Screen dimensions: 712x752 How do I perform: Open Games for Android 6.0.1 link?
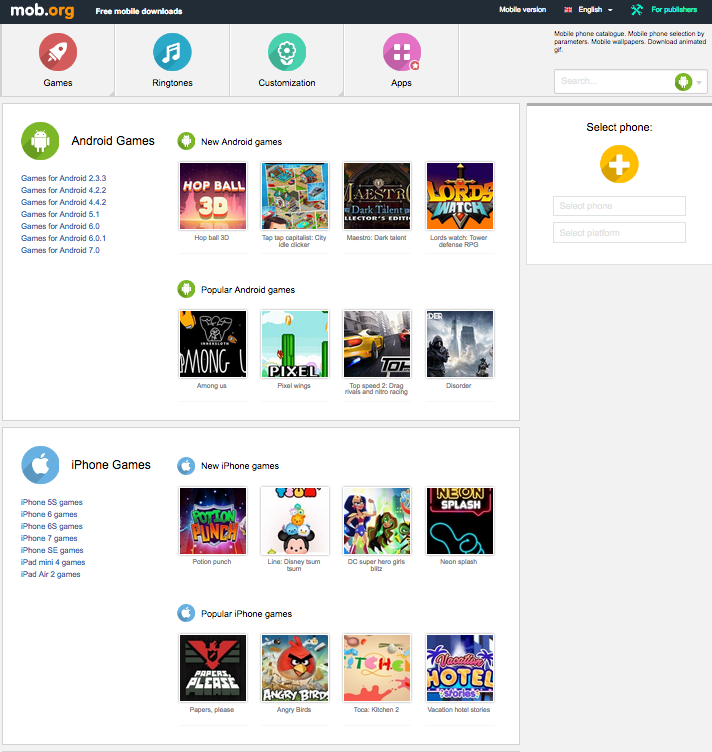click(x=63, y=238)
